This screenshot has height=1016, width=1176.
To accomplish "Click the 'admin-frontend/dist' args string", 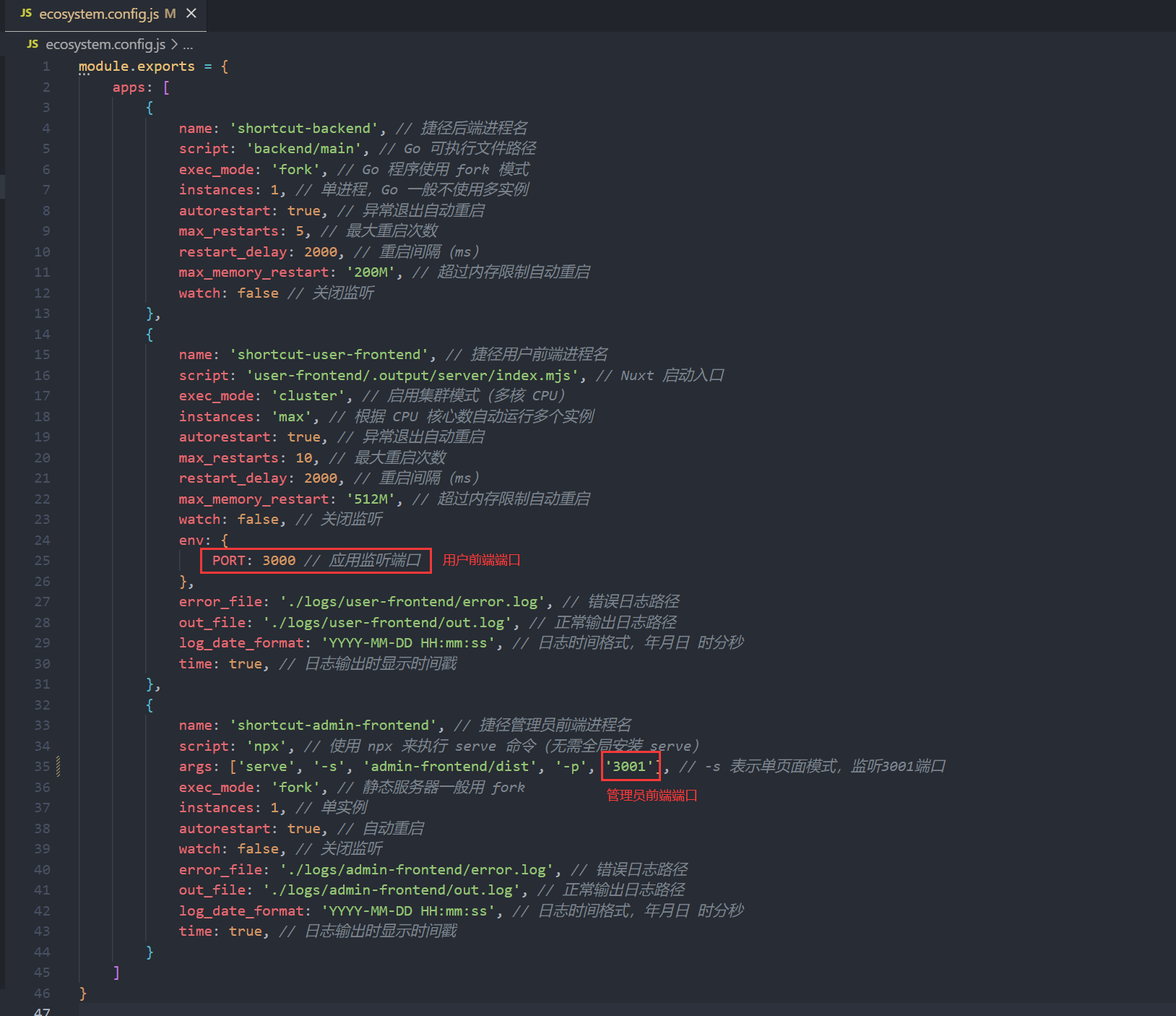I will 450,767.
